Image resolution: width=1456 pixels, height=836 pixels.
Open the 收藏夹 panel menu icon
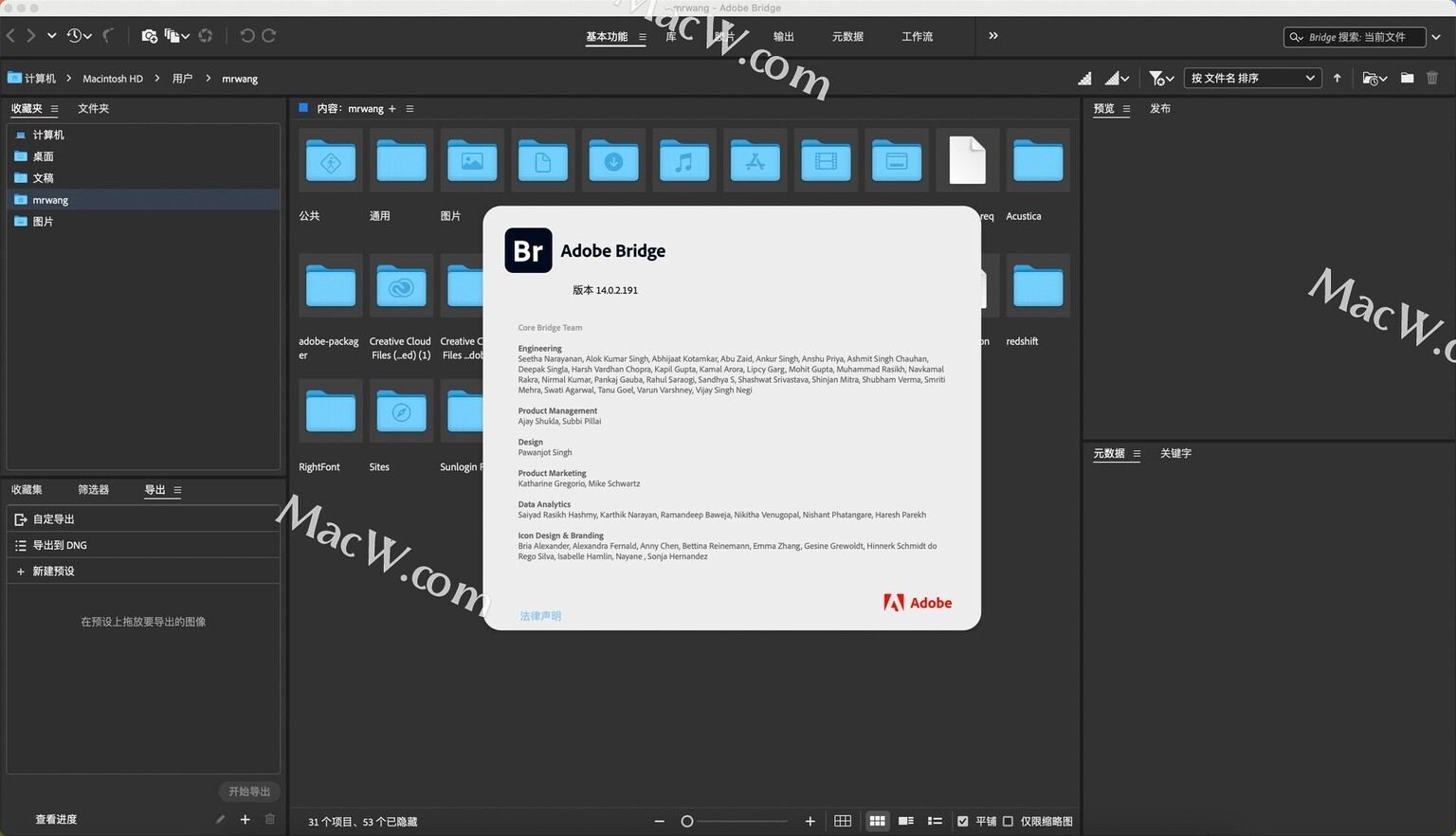click(x=54, y=109)
